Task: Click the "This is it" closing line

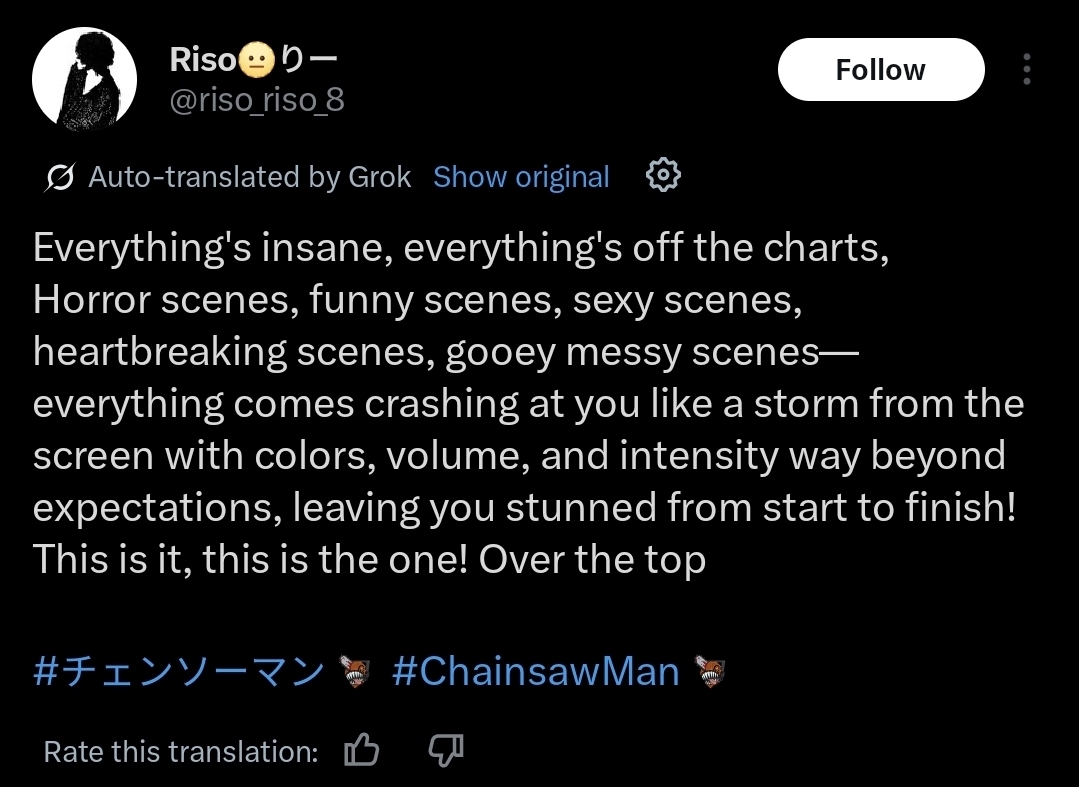Action: [x=369, y=560]
